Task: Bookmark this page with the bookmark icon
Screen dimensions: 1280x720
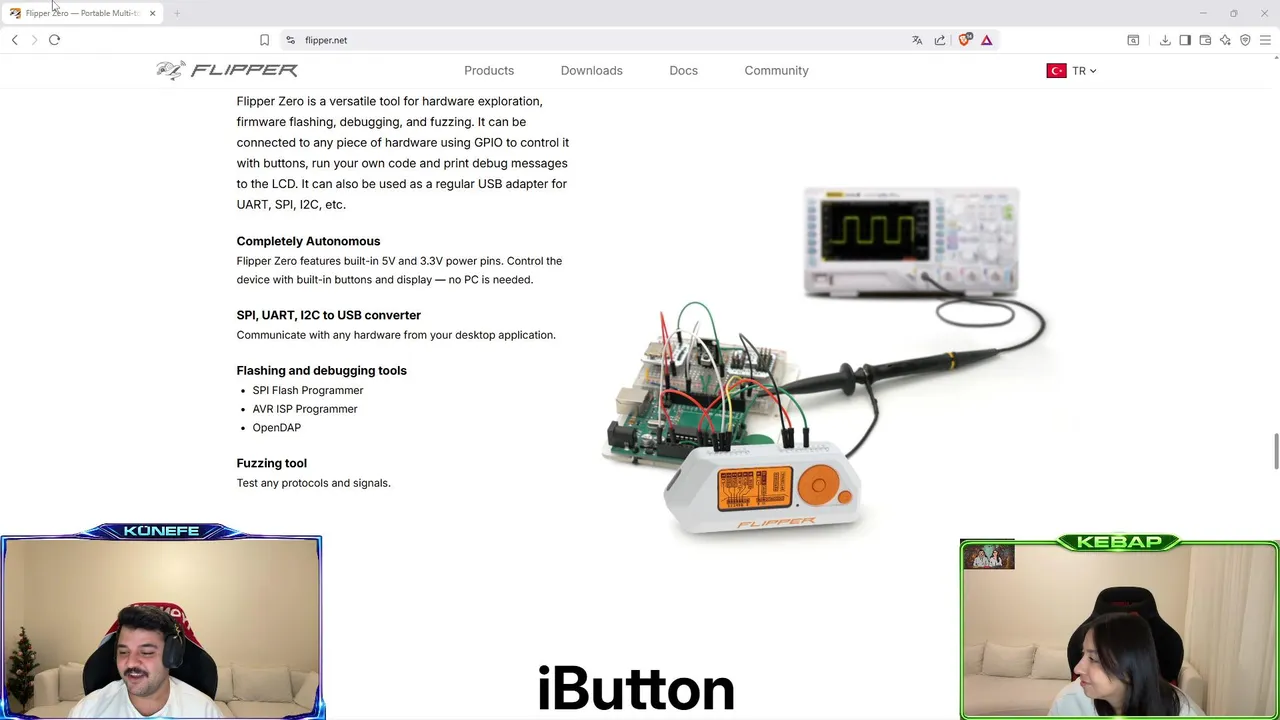Action: [264, 40]
